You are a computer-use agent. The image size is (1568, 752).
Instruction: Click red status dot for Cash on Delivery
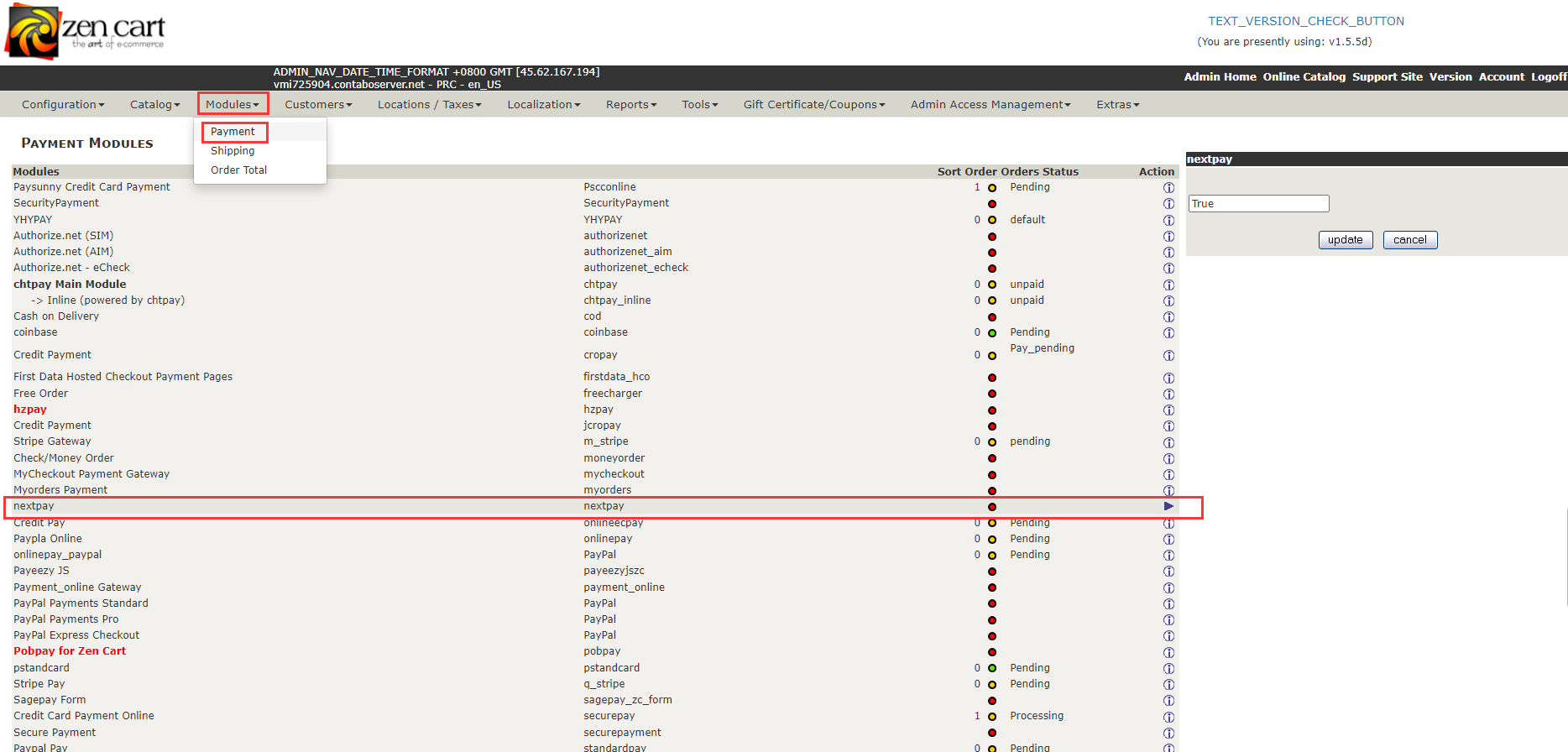coord(992,317)
